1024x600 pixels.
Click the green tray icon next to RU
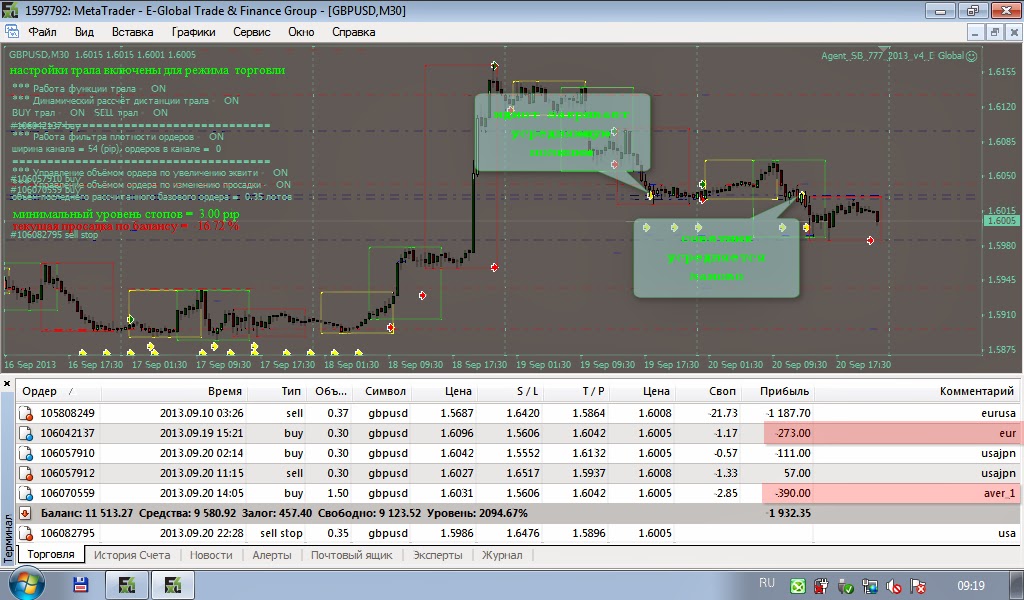[x=798, y=586]
